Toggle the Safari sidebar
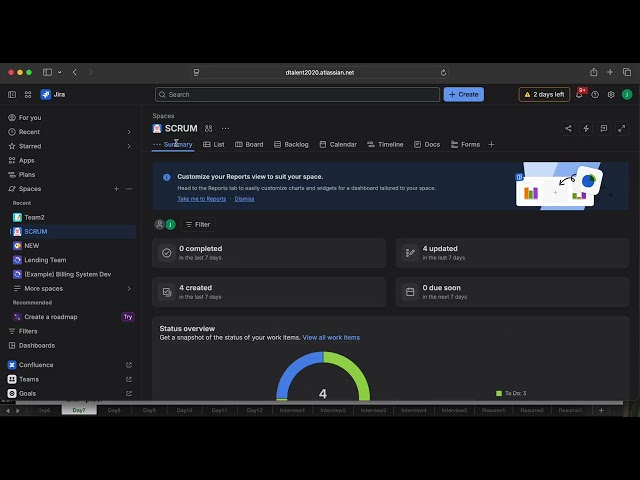The image size is (640, 480). (47, 72)
